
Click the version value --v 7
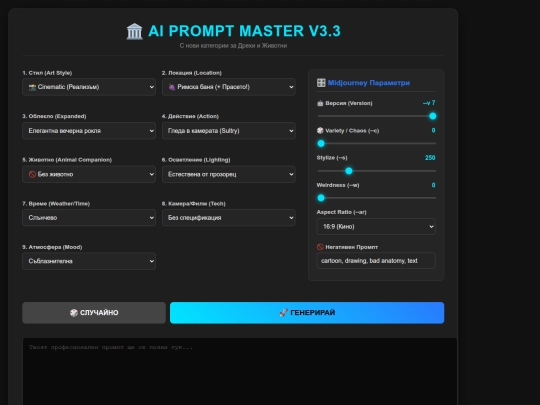429,103
